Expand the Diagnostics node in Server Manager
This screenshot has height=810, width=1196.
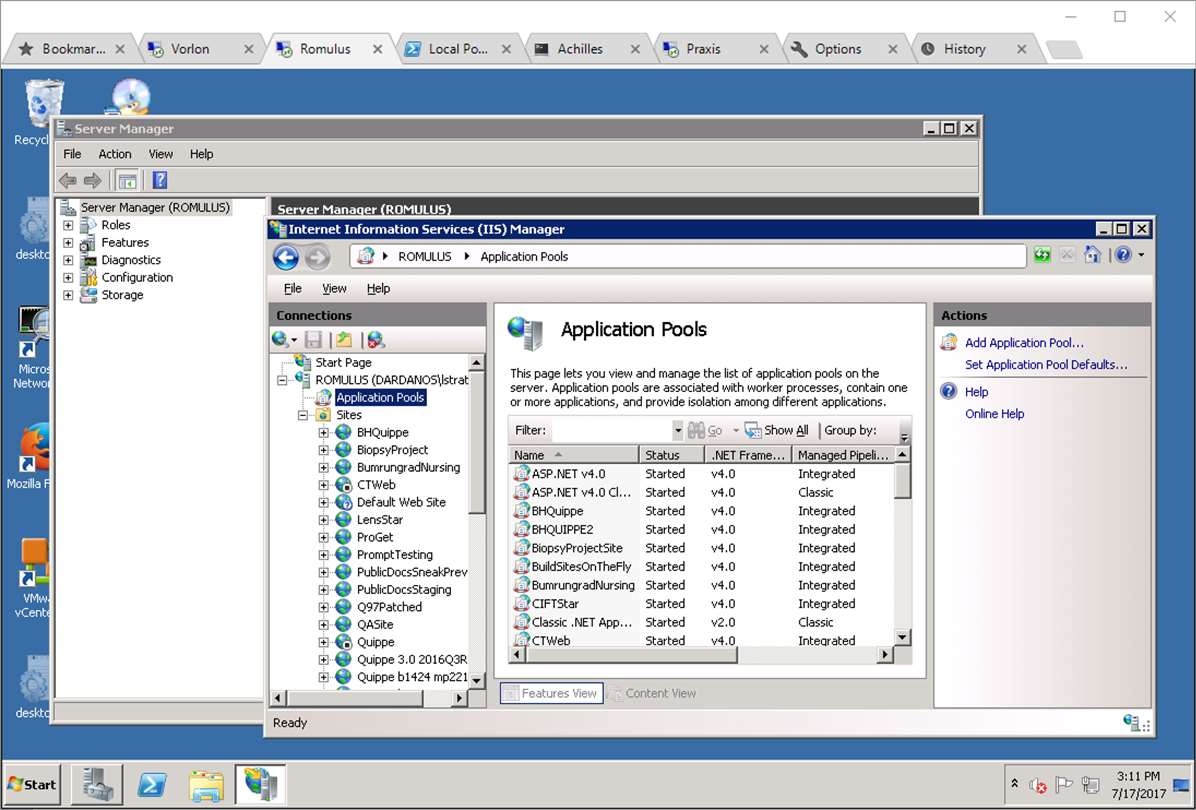(x=68, y=260)
